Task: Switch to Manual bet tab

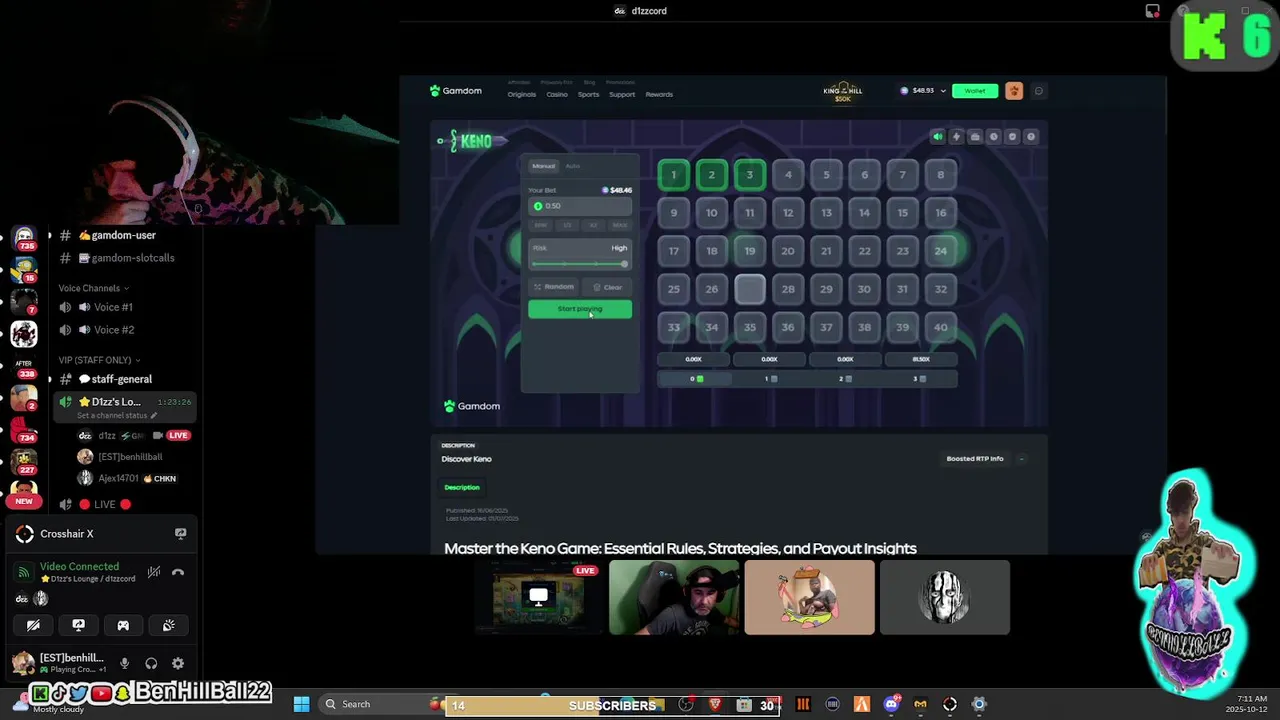Action: point(543,166)
